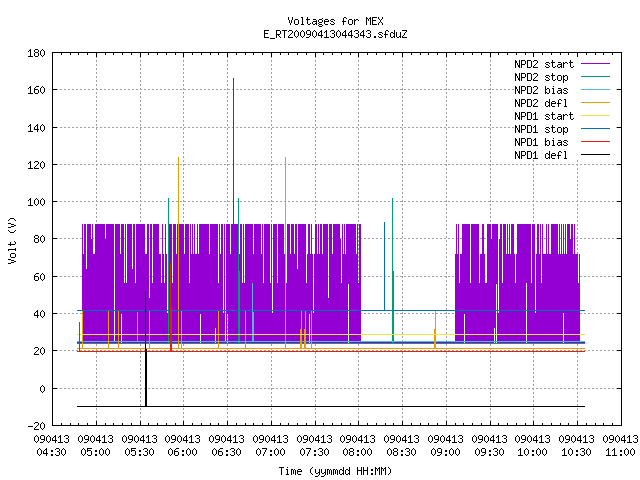Click the 'NPD2 bias' legend label
This screenshot has height=480, width=640.
[x=541, y=90]
